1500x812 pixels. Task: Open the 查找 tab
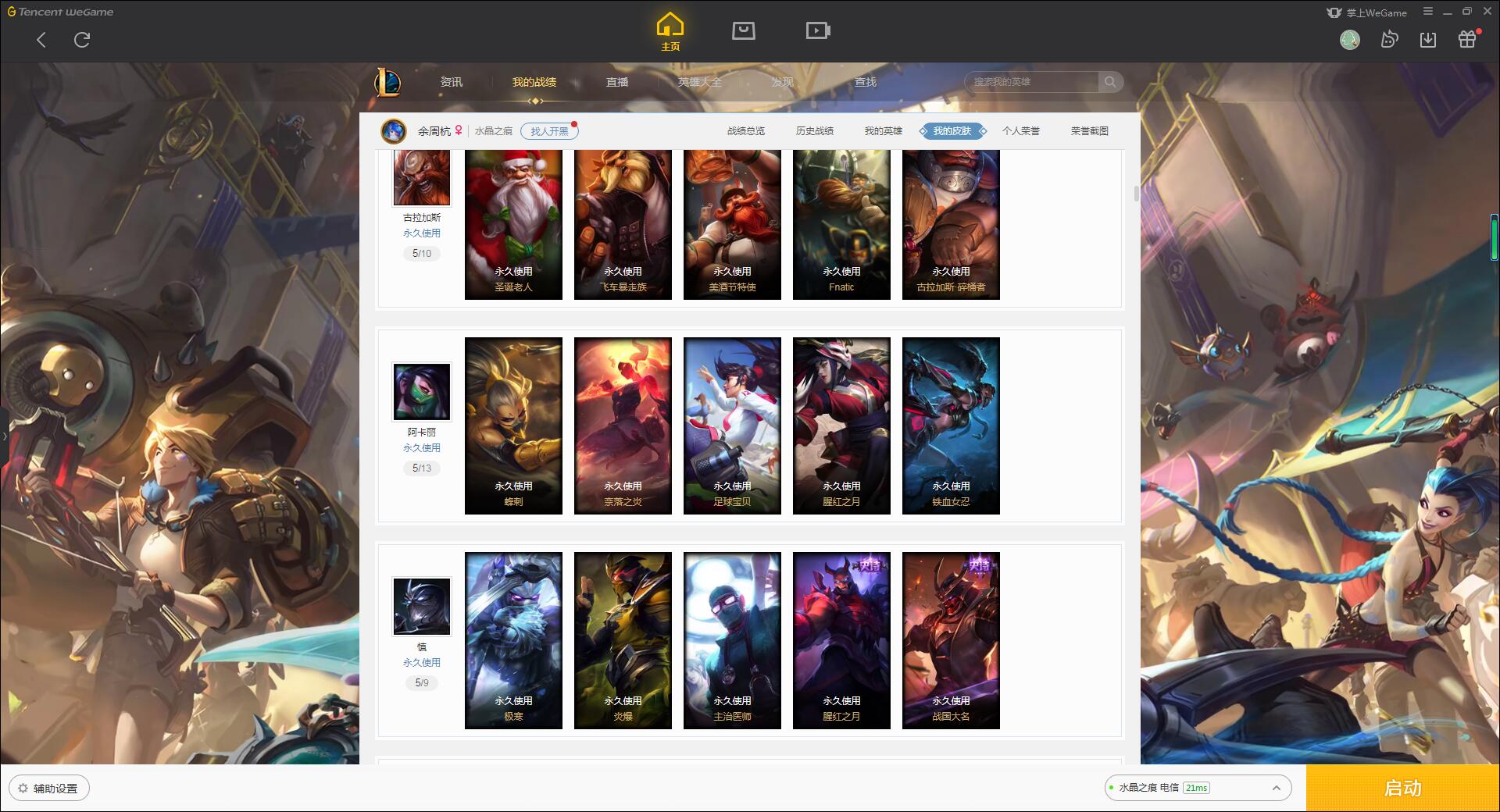[x=866, y=82]
